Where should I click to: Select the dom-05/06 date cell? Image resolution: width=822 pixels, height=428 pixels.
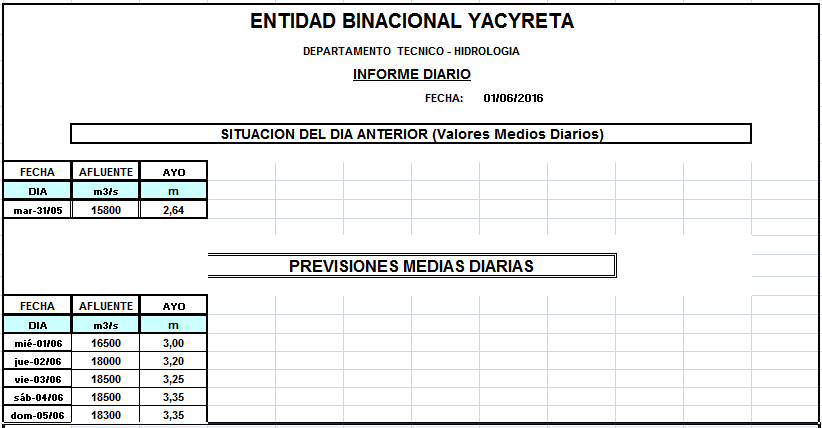click(x=37, y=414)
